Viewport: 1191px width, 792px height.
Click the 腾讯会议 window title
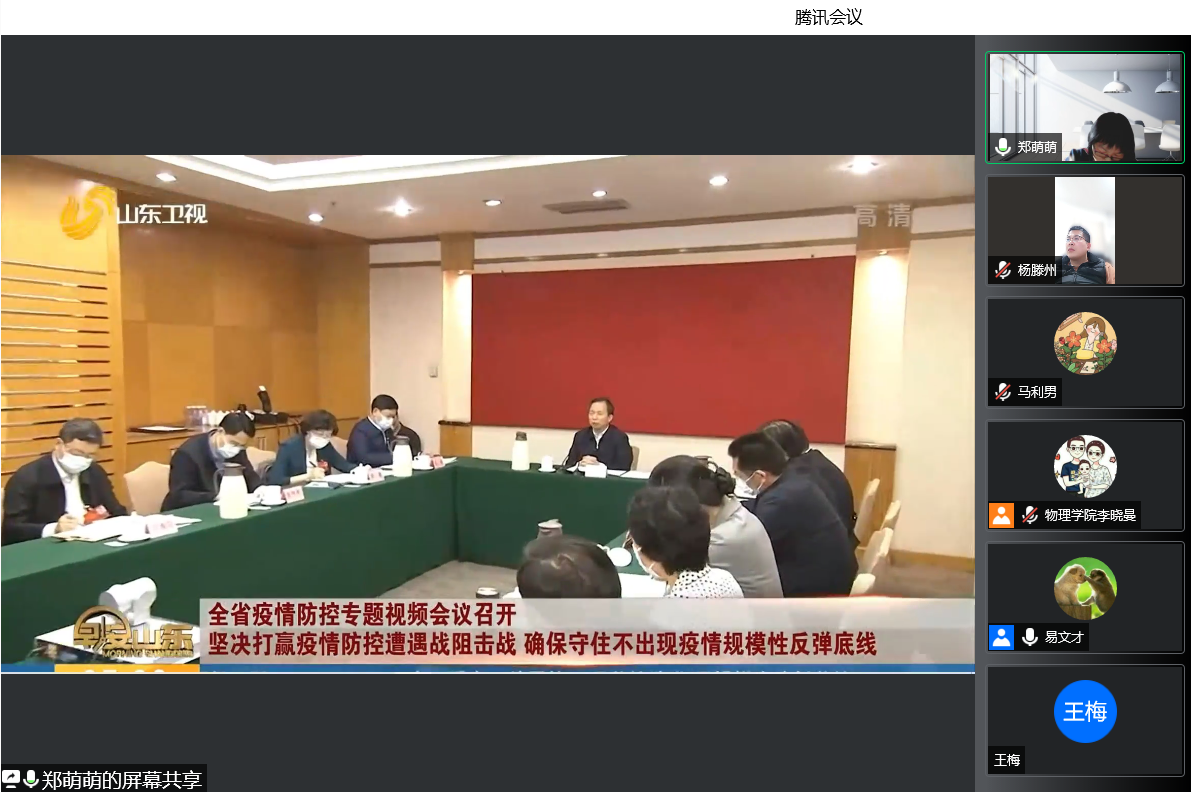coord(828,17)
